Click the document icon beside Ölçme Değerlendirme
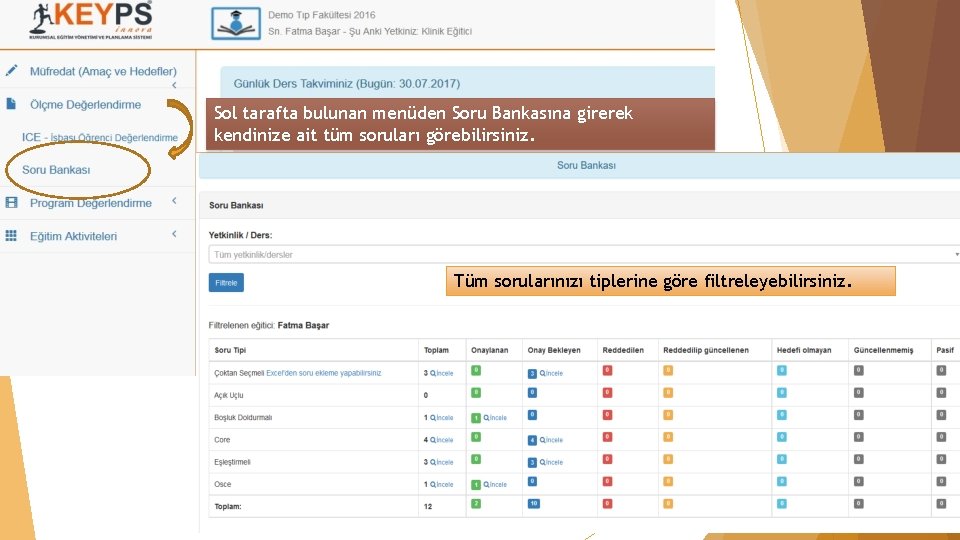 pyautogui.click(x=11, y=103)
